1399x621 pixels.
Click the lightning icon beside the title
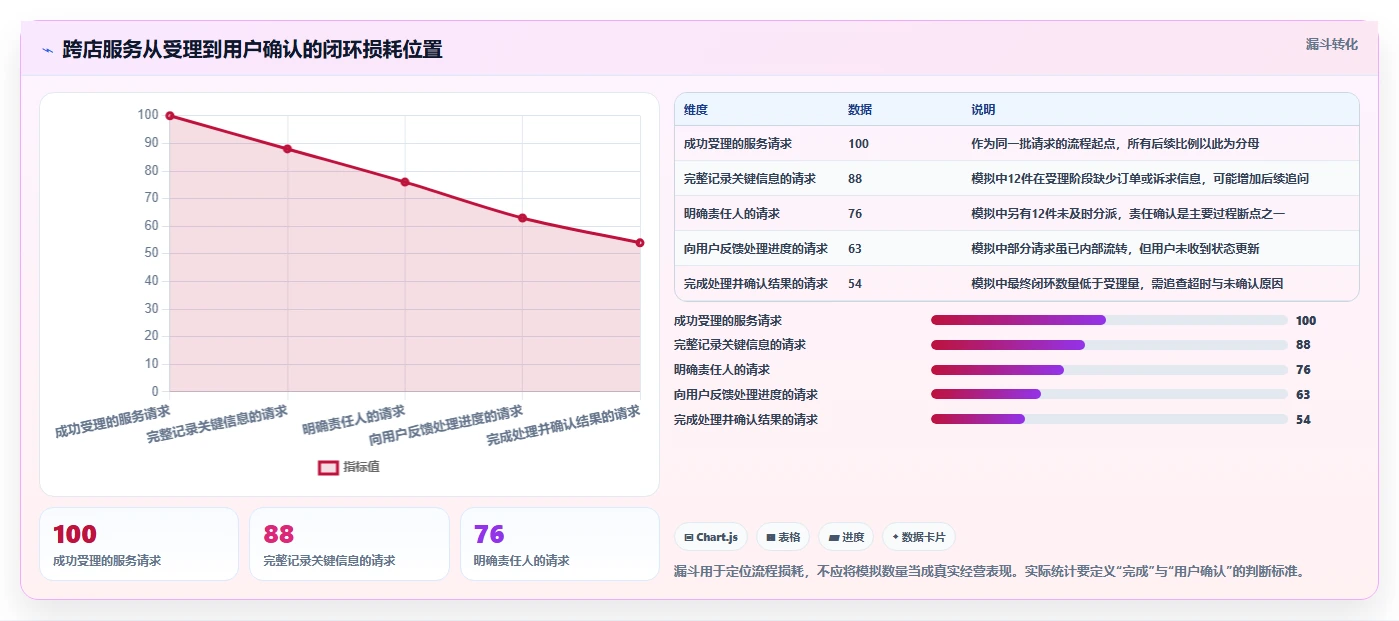pos(47,50)
